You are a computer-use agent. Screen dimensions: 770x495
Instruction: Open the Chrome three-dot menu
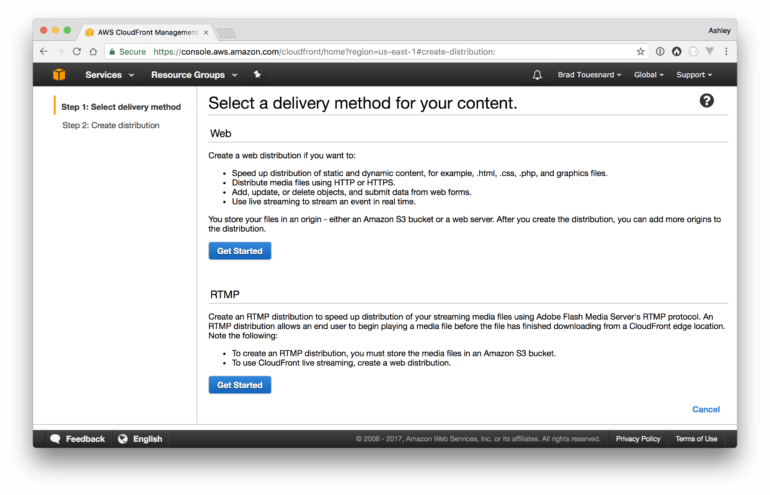(726, 52)
